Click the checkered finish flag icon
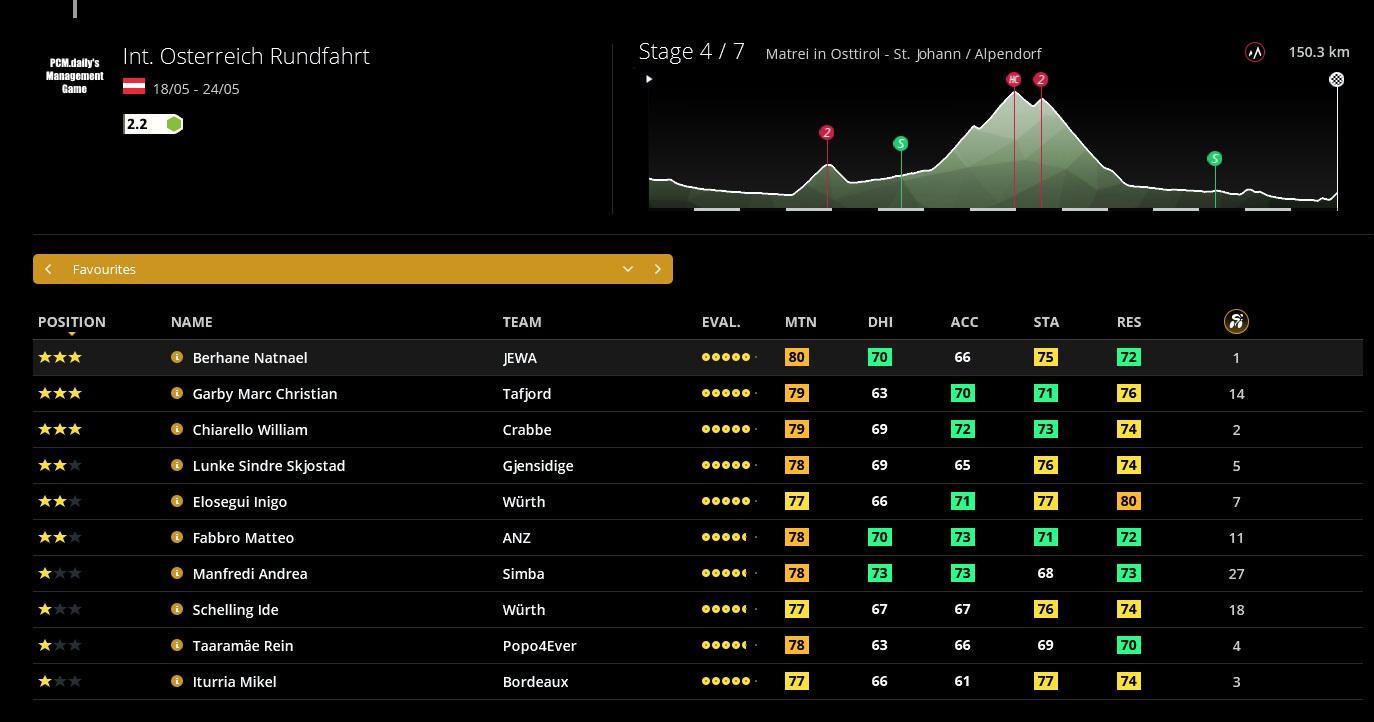Image resolution: width=1374 pixels, height=722 pixels. 1336,79
